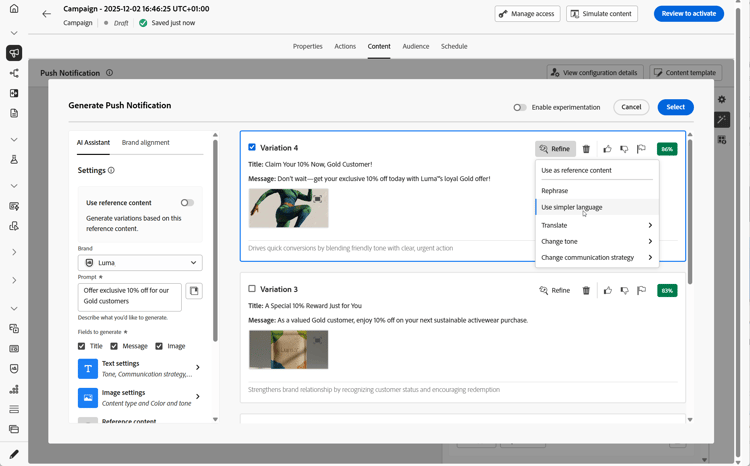Open the Actions tab
The height and width of the screenshot is (466, 750).
click(345, 46)
